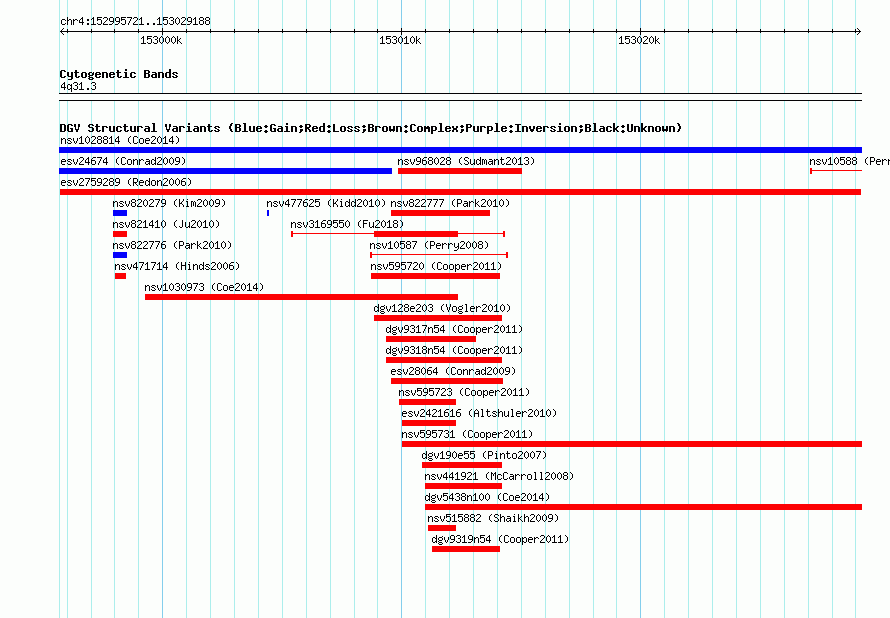Click the chr4:152995721..153029188 coordinates text

135,21
